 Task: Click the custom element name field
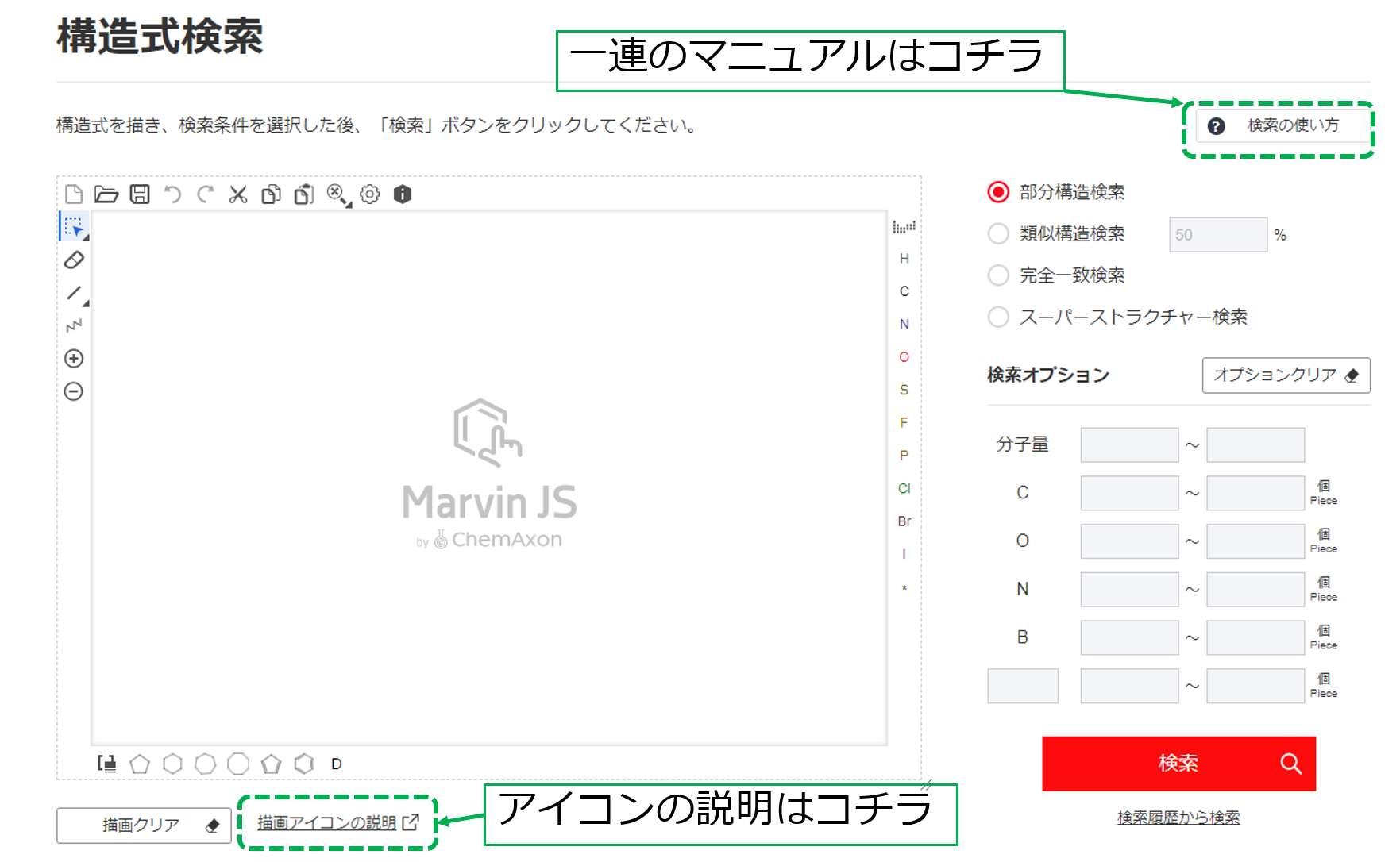pyautogui.click(x=1023, y=686)
